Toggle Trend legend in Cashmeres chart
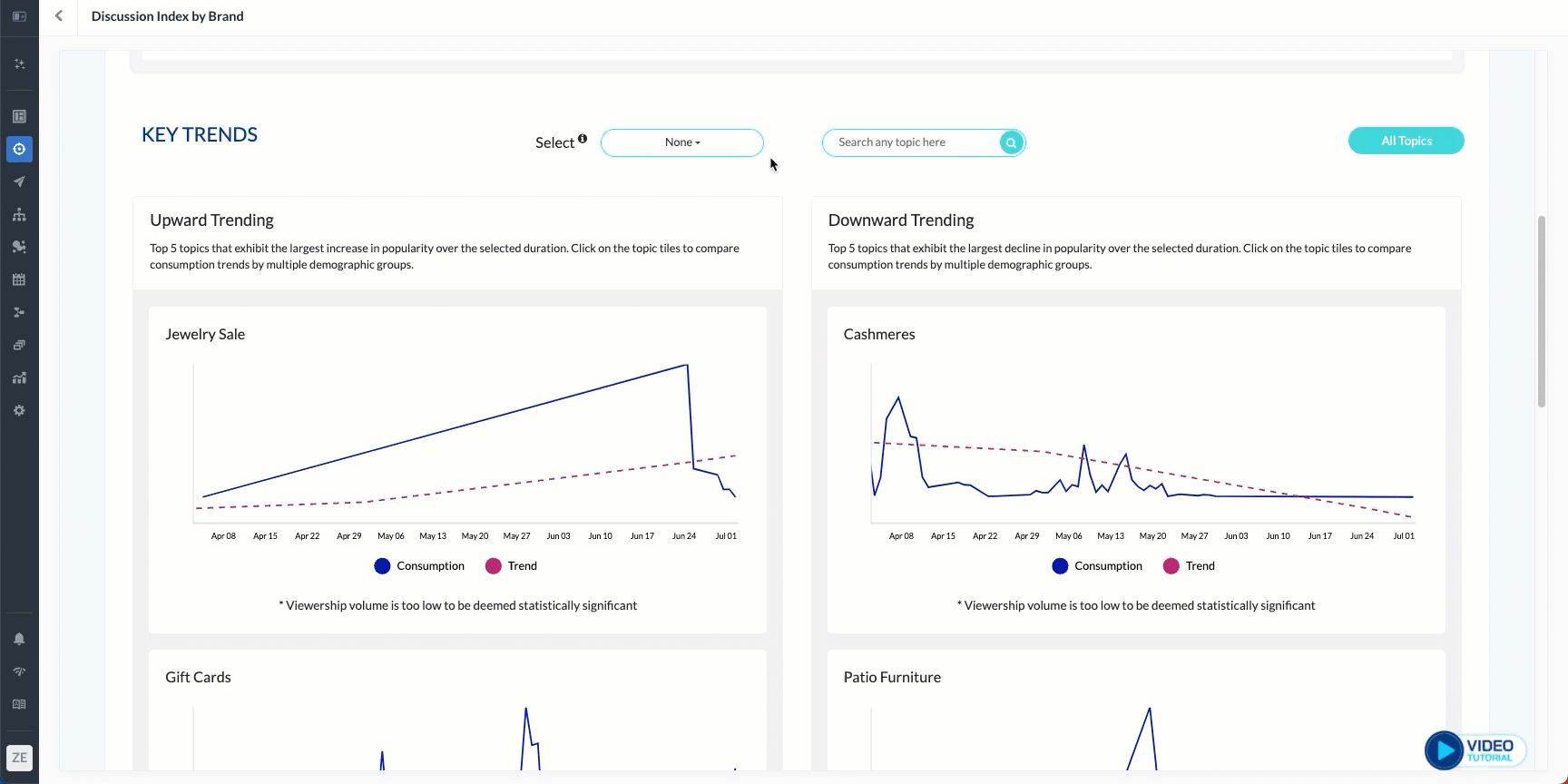1568x784 pixels. pos(1189,566)
